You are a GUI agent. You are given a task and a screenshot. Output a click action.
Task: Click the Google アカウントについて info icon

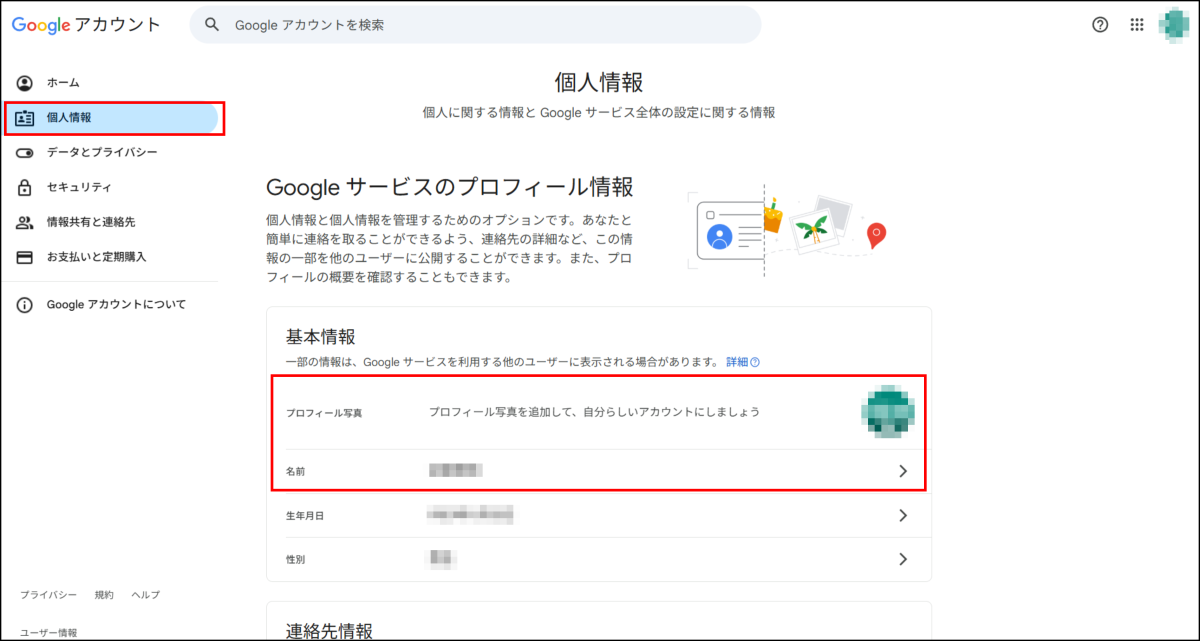point(25,305)
